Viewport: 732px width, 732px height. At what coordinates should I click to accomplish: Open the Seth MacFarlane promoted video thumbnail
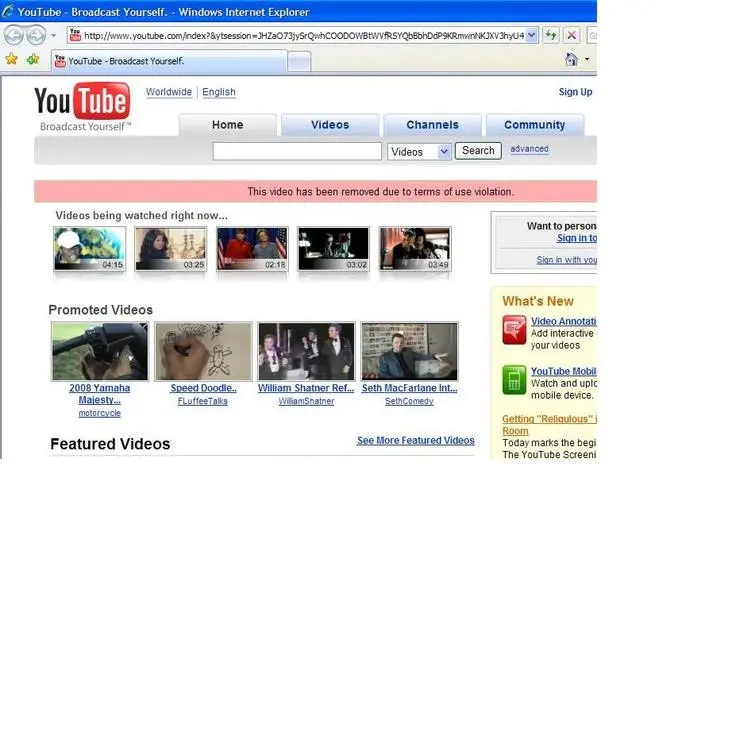pyautogui.click(x=409, y=351)
